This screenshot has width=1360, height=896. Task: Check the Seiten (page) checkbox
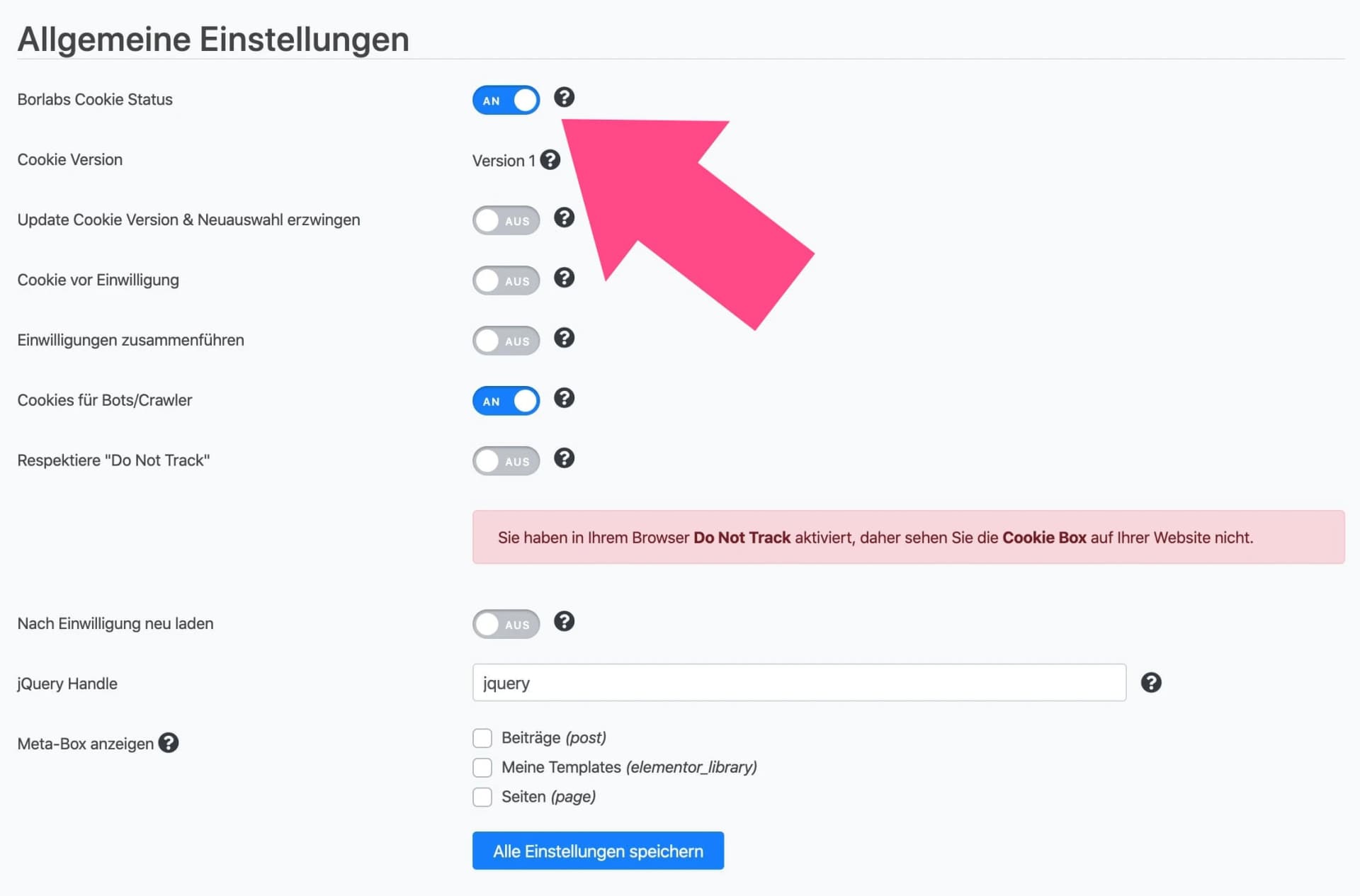(482, 796)
